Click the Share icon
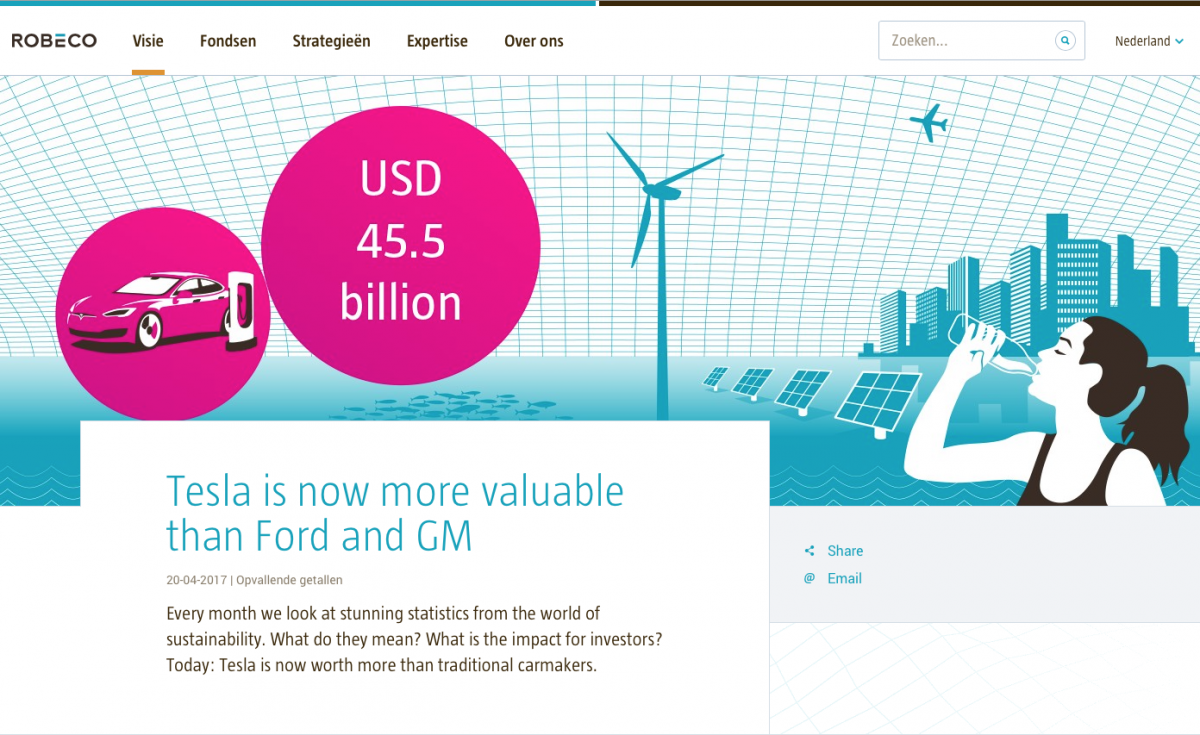Image resolution: width=1200 pixels, height=735 pixels. point(809,551)
